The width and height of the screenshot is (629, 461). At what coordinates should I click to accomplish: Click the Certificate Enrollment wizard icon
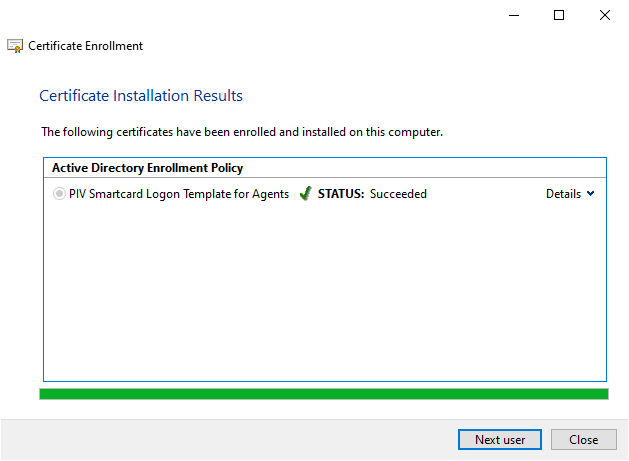coord(15,46)
